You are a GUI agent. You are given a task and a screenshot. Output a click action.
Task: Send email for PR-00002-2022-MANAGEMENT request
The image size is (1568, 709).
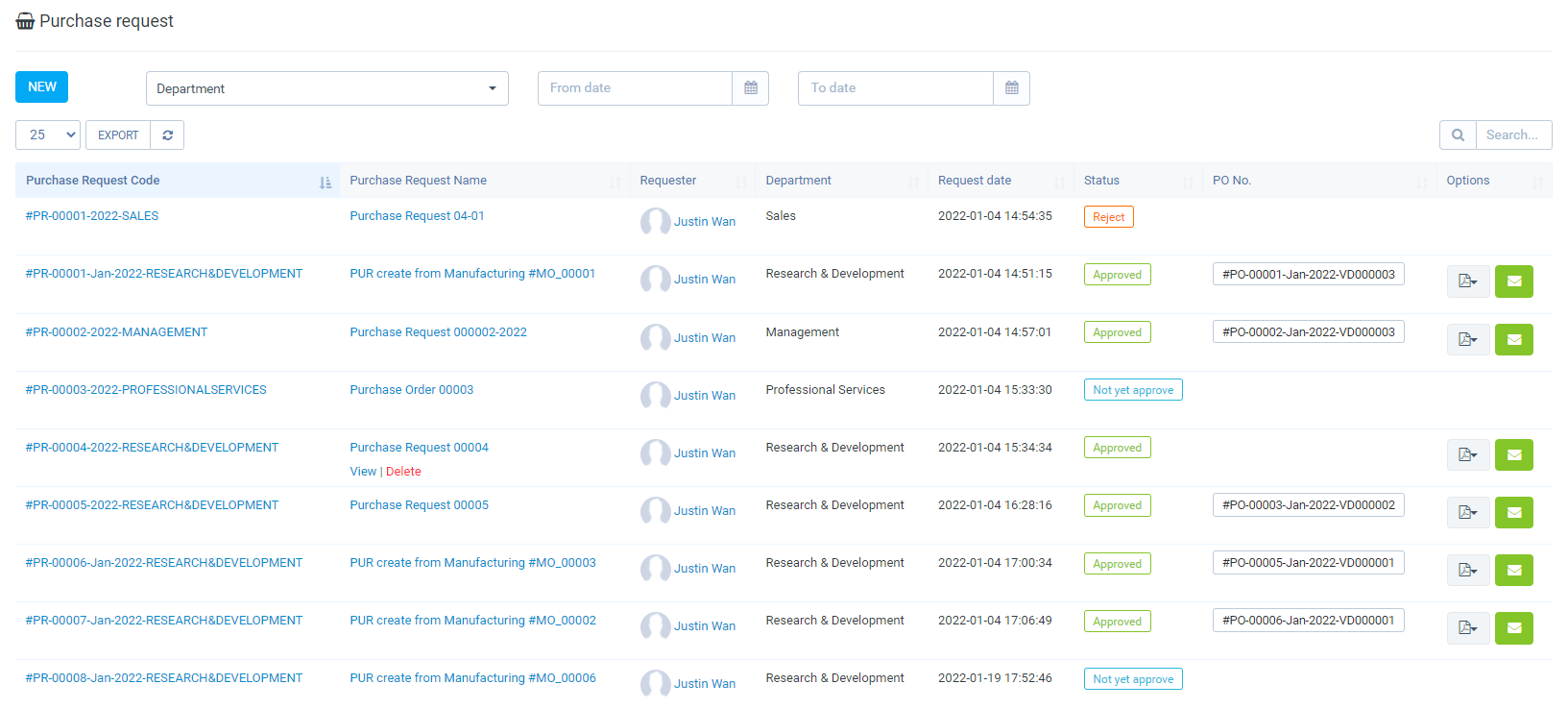(1513, 339)
